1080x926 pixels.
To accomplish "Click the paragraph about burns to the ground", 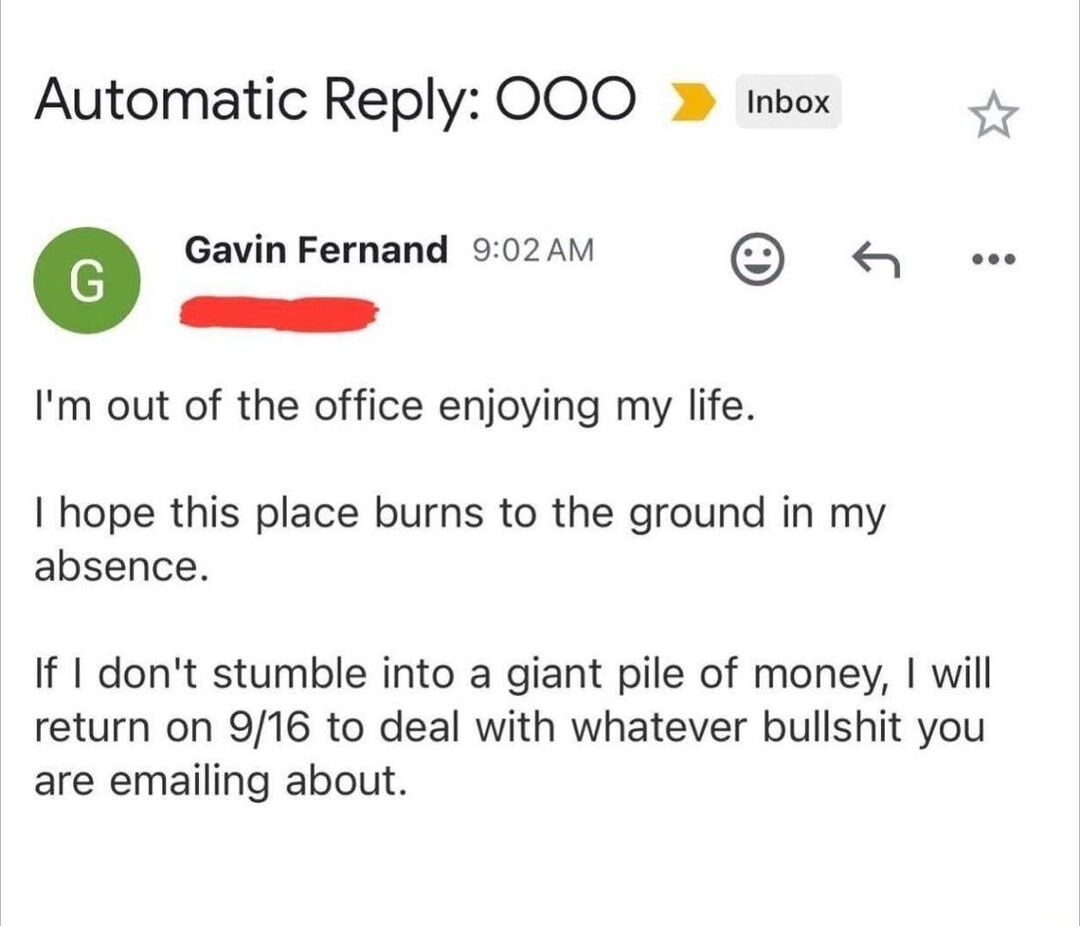I will 459,540.
